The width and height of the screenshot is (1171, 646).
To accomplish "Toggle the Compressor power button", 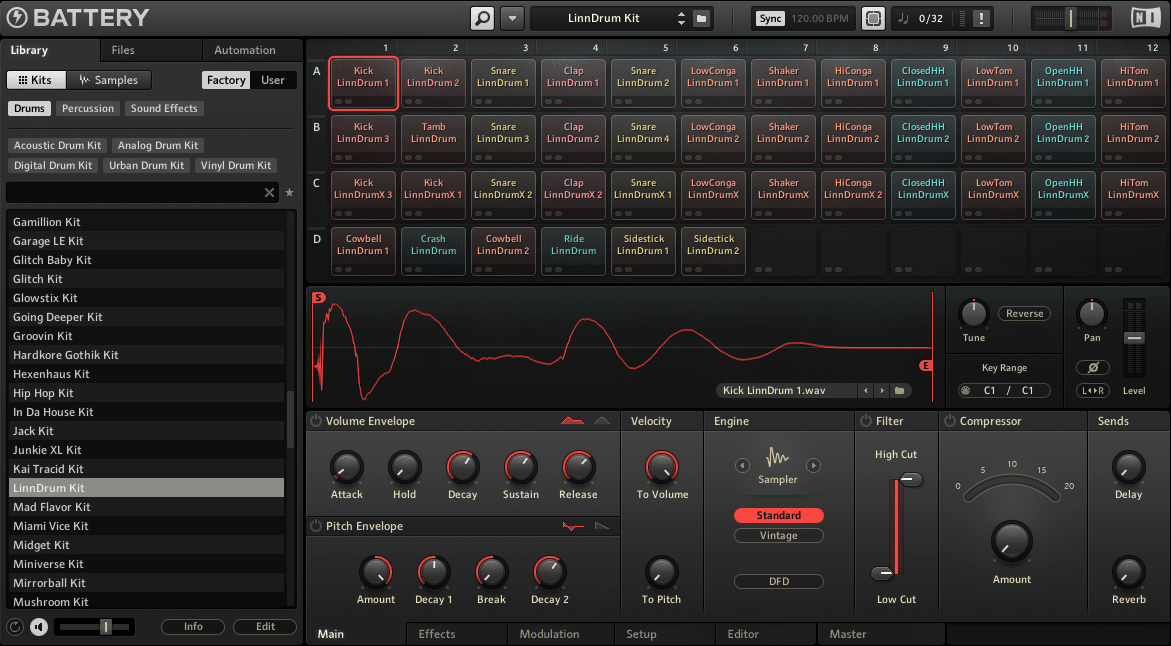I will (949, 421).
